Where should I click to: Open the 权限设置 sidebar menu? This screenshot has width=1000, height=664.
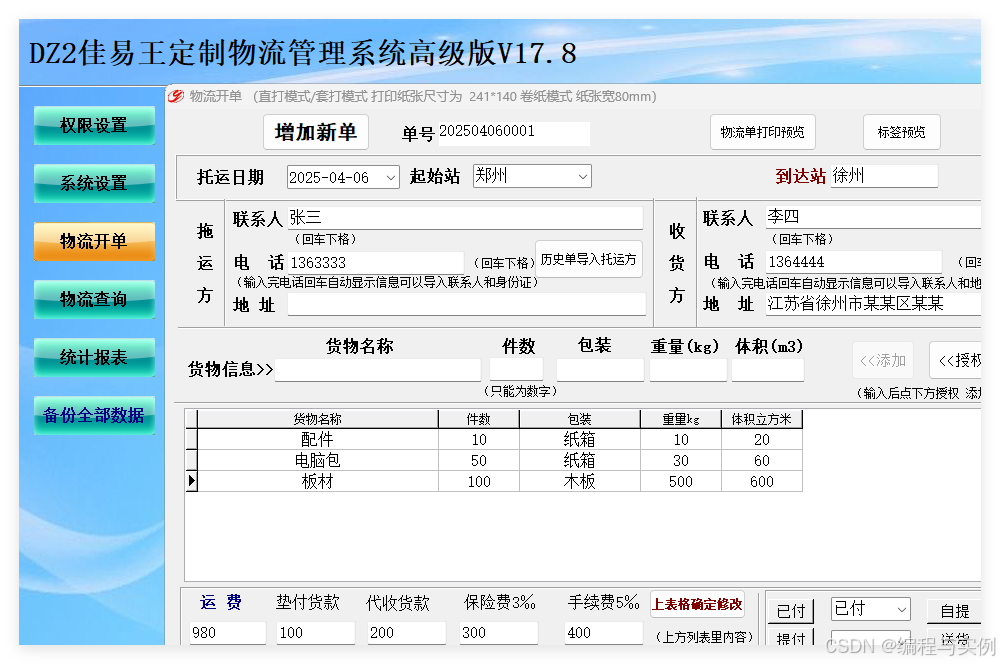coord(94,125)
